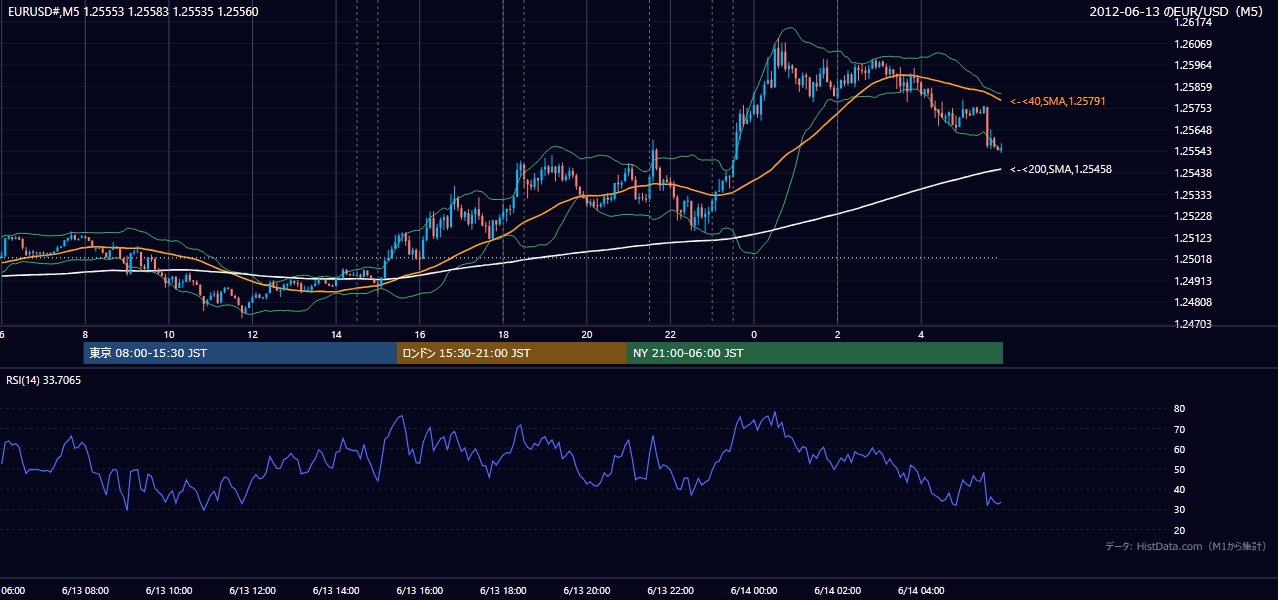Image resolution: width=1278 pixels, height=600 pixels.
Task: Click the 6/14 00:00 bottom time label
Action: 754,590
